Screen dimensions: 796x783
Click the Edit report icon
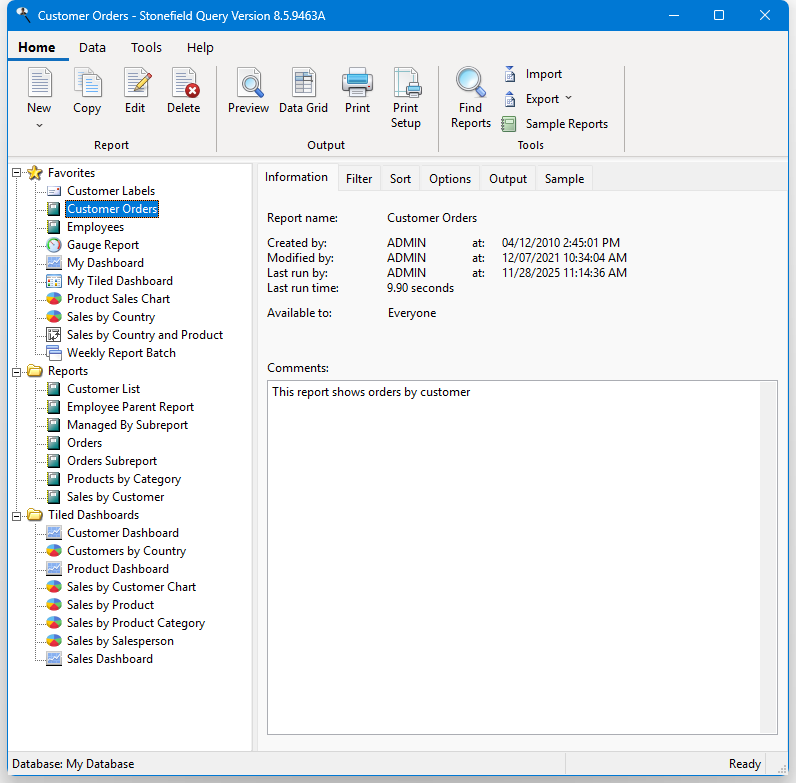135,85
